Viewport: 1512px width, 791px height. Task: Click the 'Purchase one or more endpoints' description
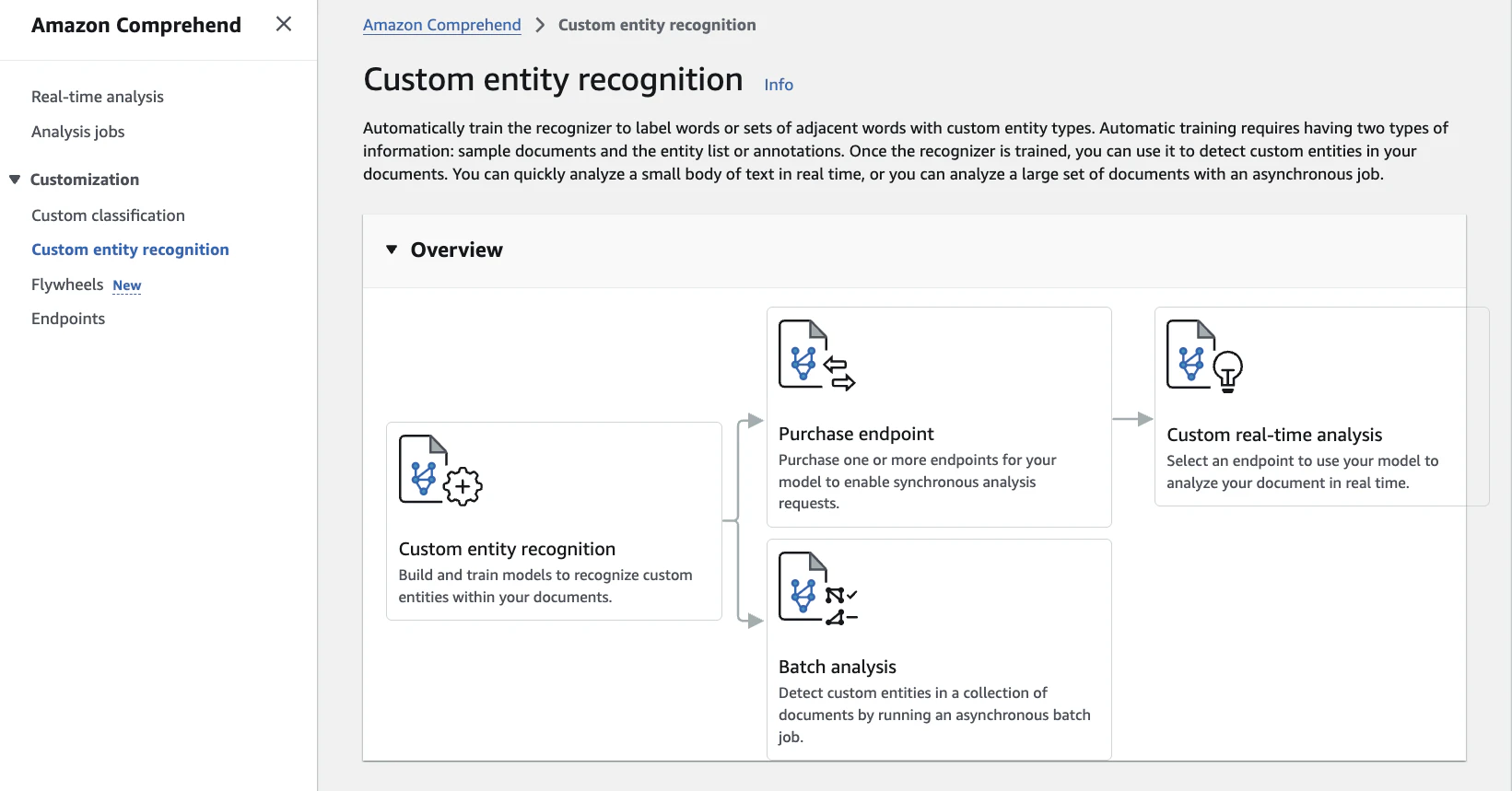(918, 482)
